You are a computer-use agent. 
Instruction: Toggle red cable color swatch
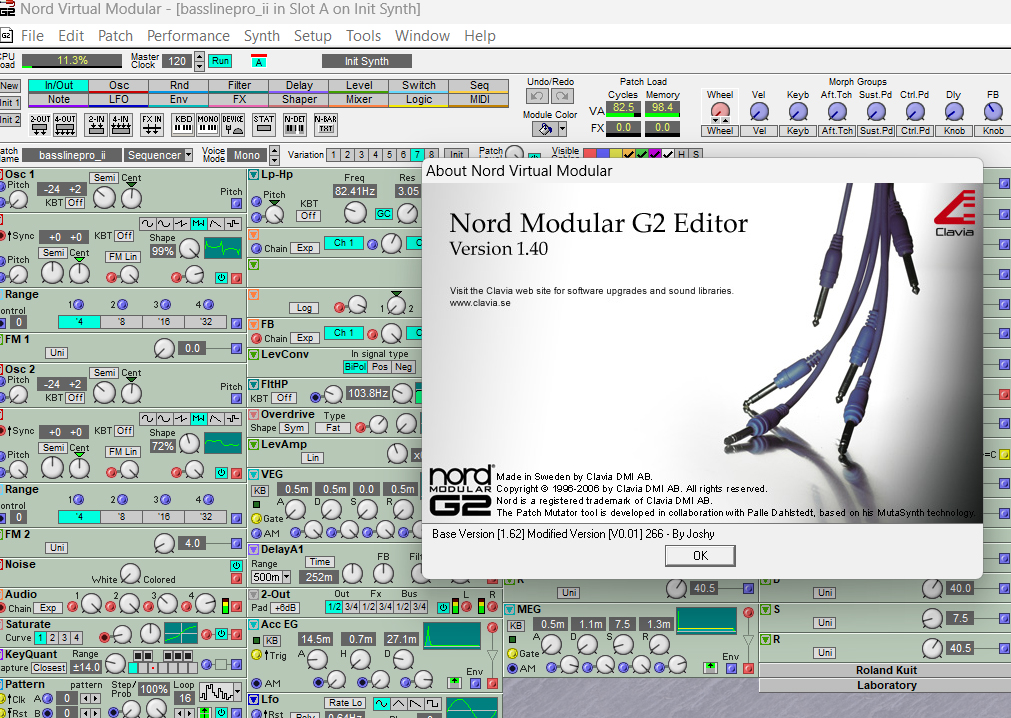589,154
